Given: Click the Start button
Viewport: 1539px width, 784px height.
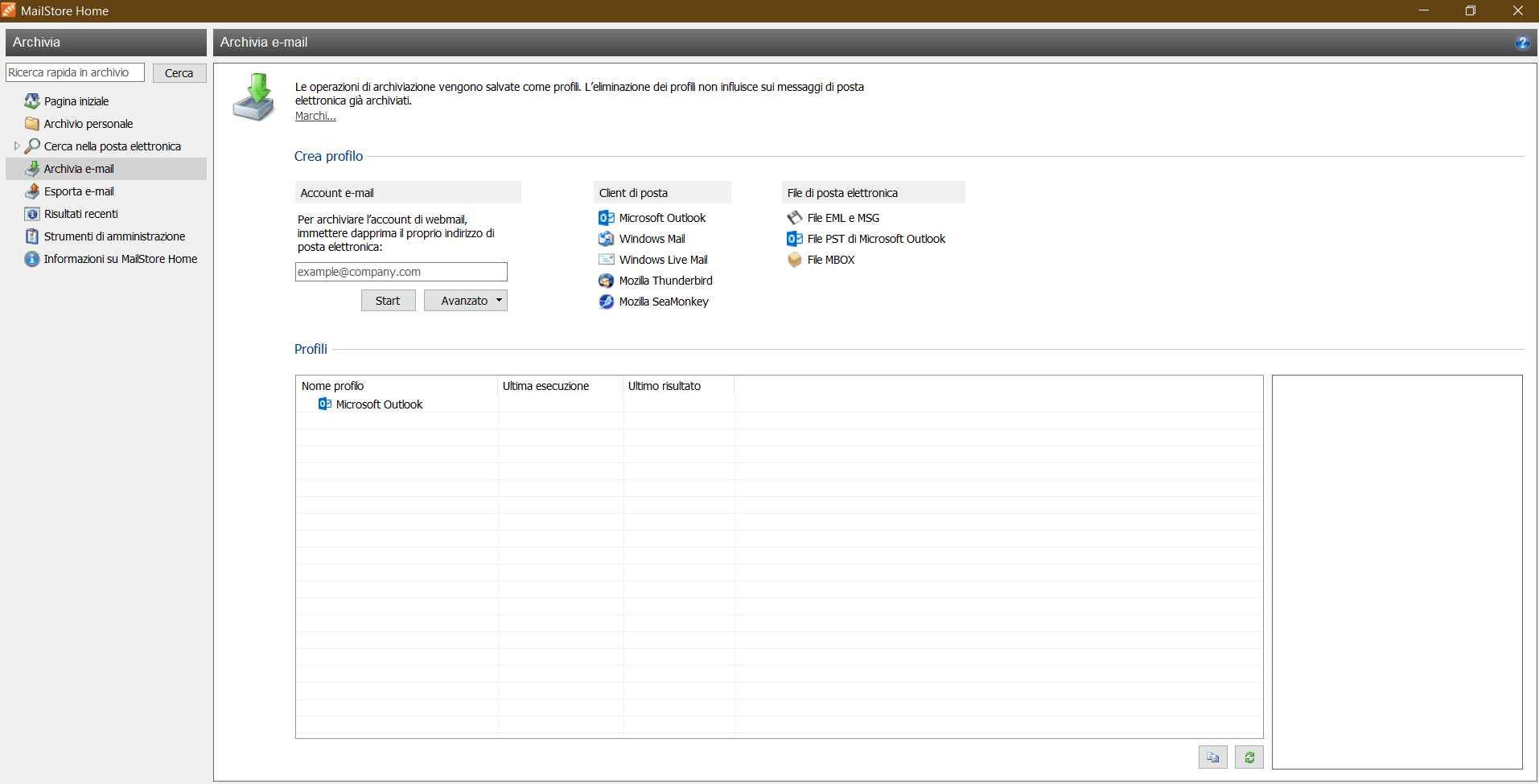Looking at the screenshot, I should (388, 301).
